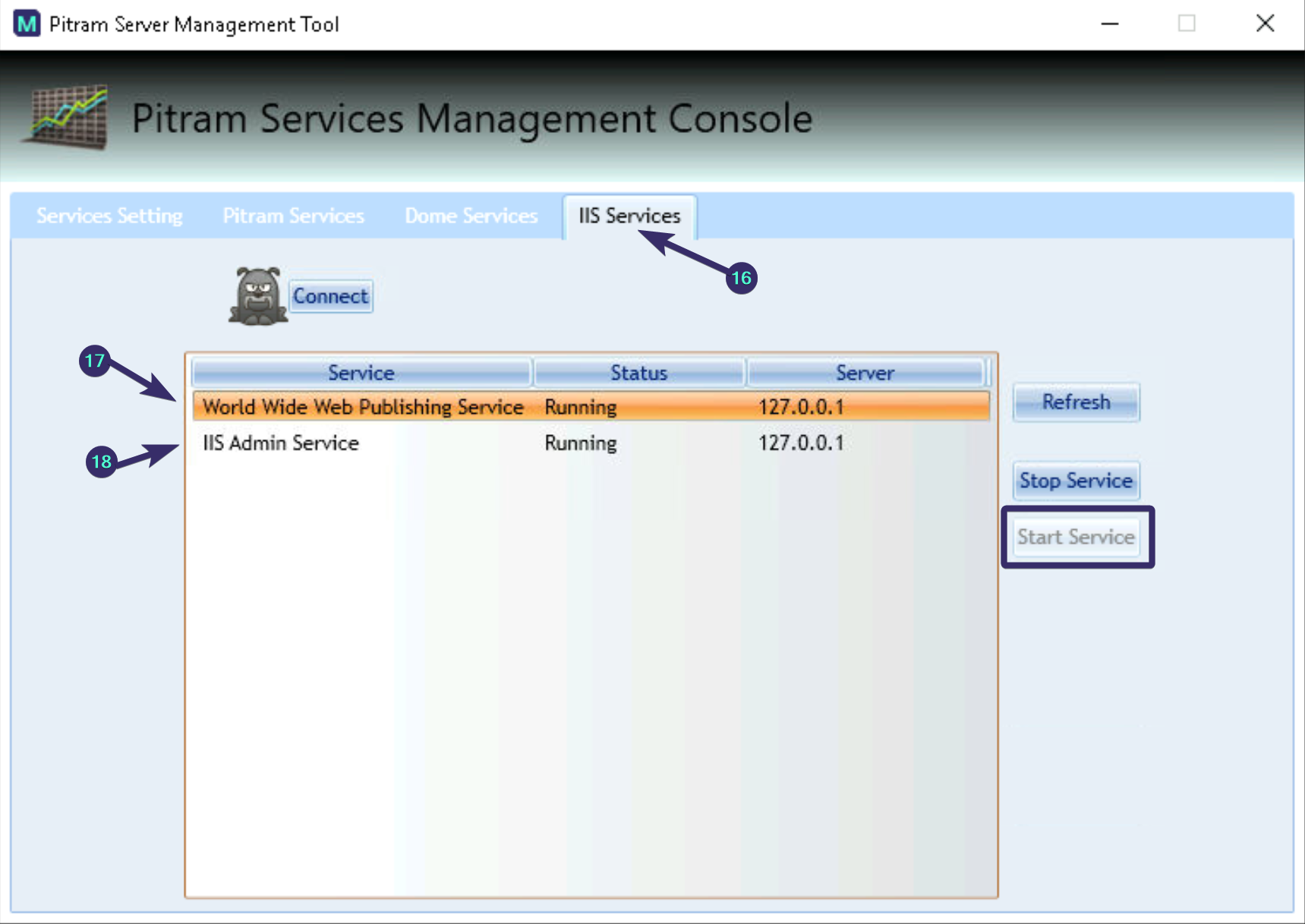Screen dimensions: 1305x924
Task: Minimize the Pitram Server Management Tool window
Action: point(1109,24)
